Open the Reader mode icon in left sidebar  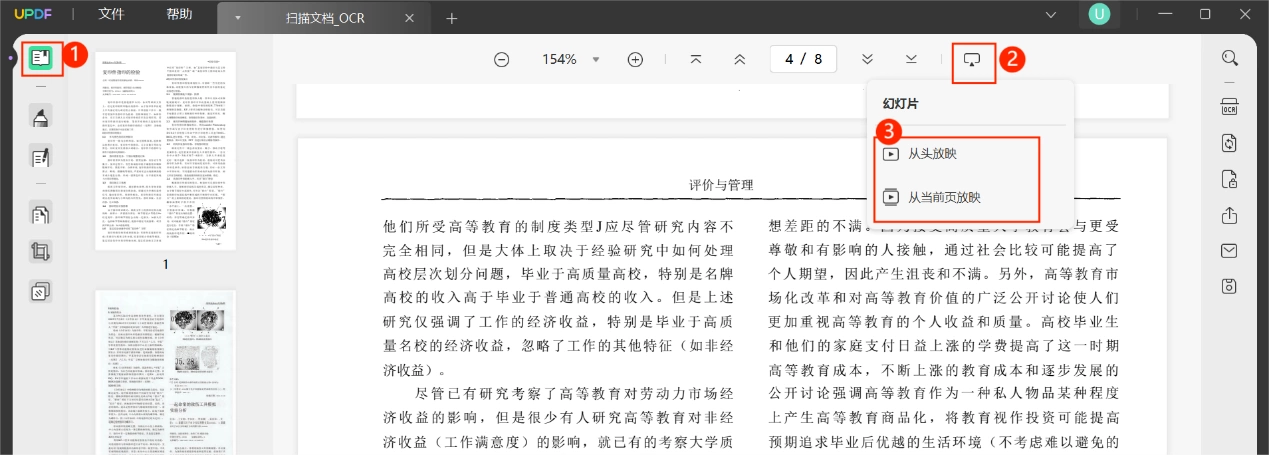click(x=41, y=58)
